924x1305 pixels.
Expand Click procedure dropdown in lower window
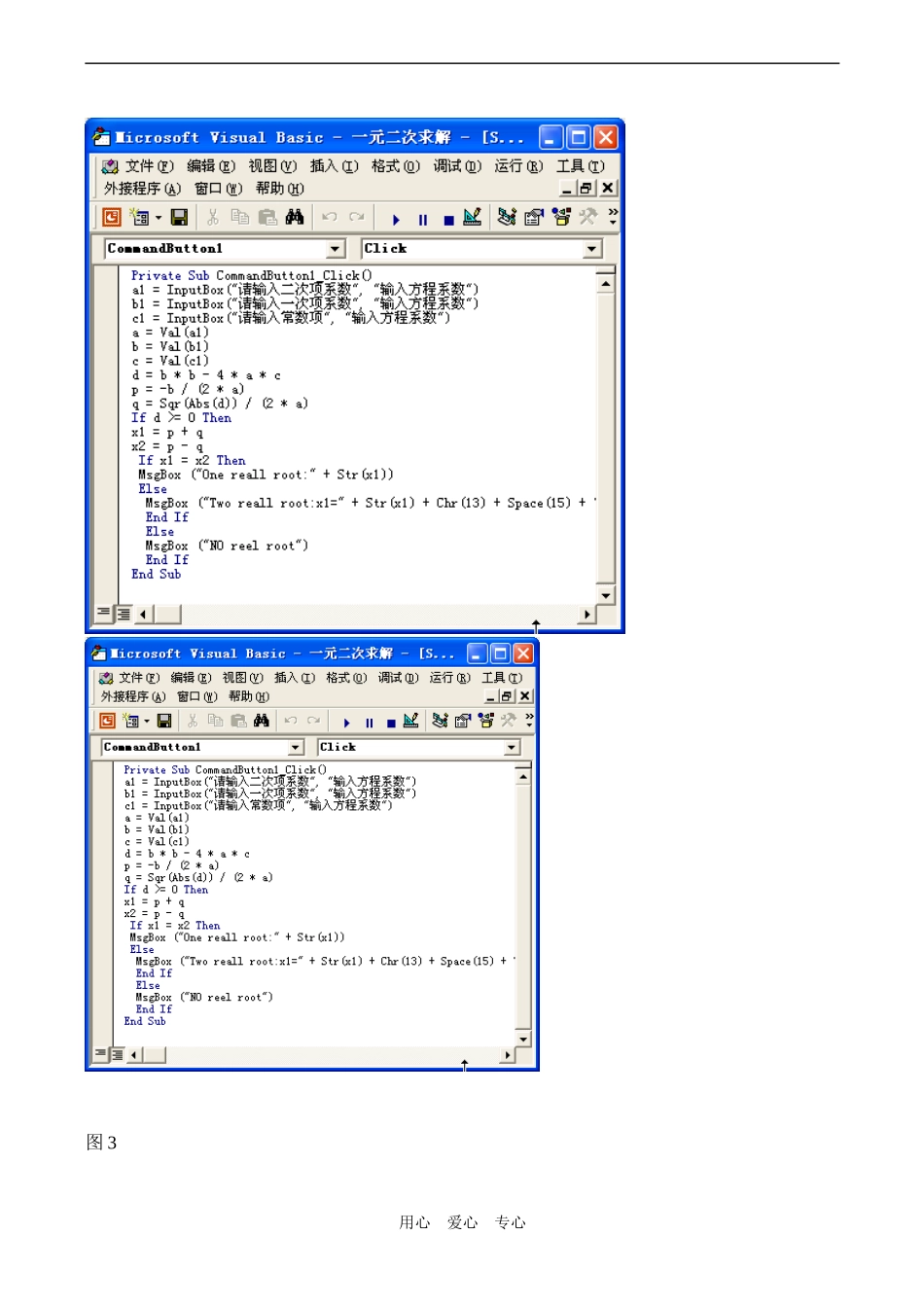pyautogui.click(x=512, y=747)
